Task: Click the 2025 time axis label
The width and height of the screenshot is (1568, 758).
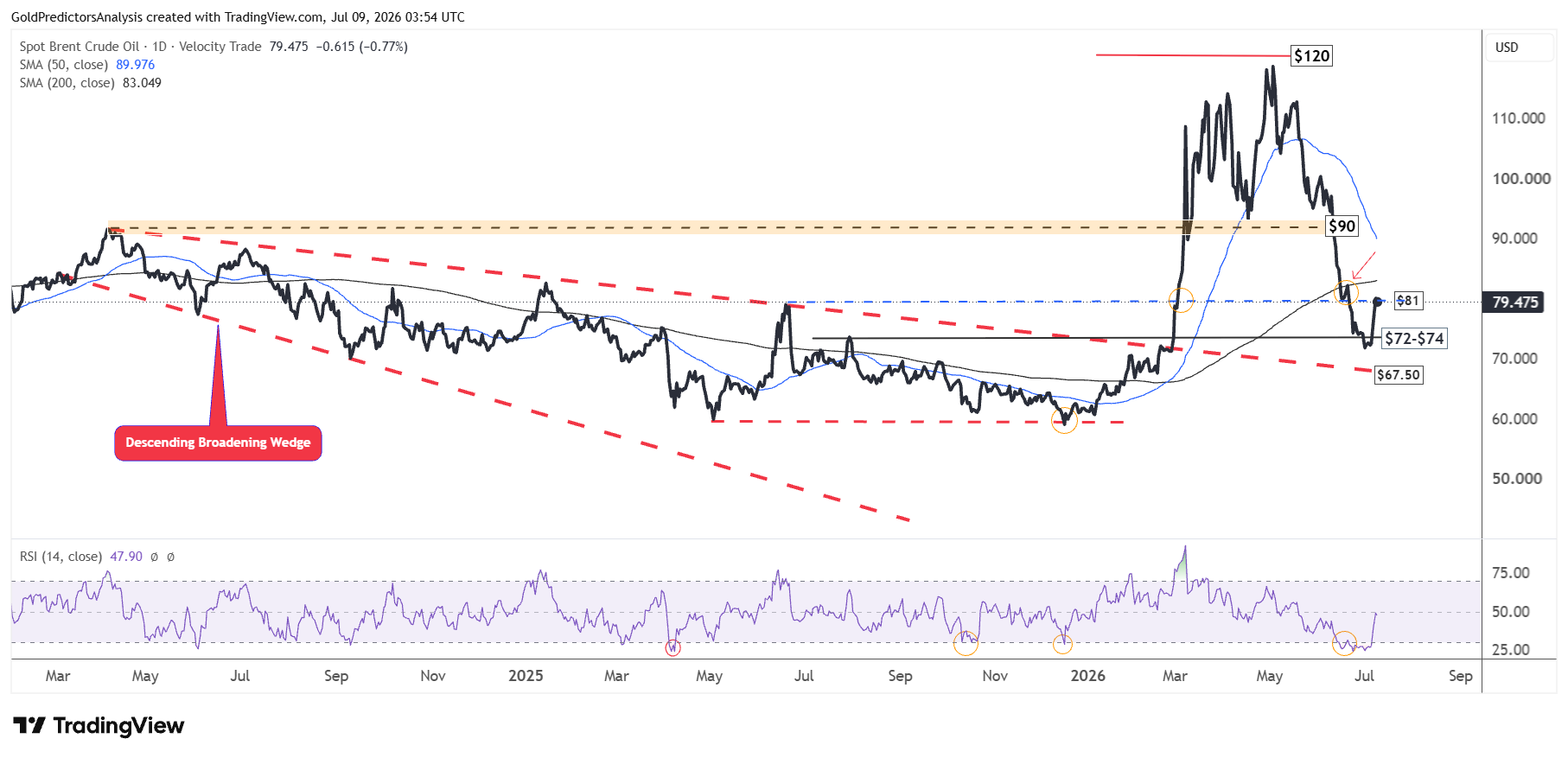Action: coord(526,676)
